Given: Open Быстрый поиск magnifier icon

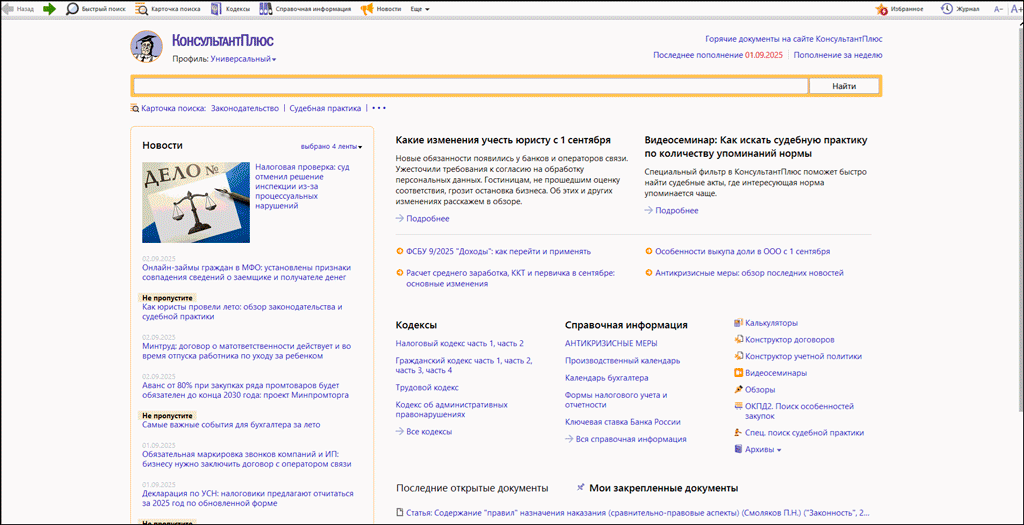Looking at the screenshot, I should 72,9.
